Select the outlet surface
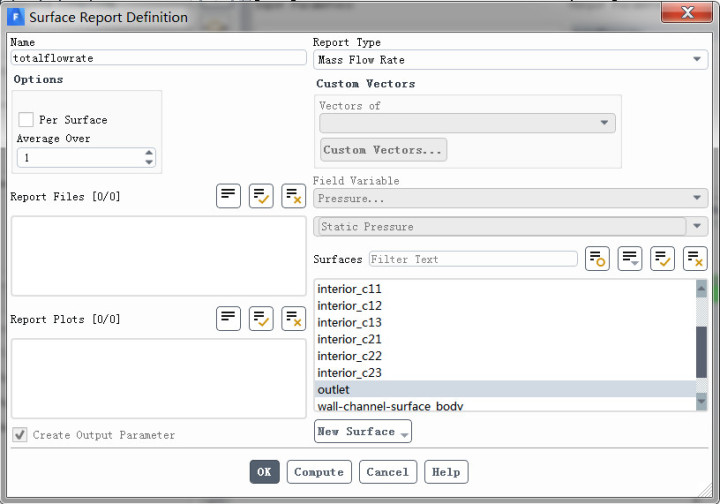Screen dimensions: 720x504 (505, 389)
